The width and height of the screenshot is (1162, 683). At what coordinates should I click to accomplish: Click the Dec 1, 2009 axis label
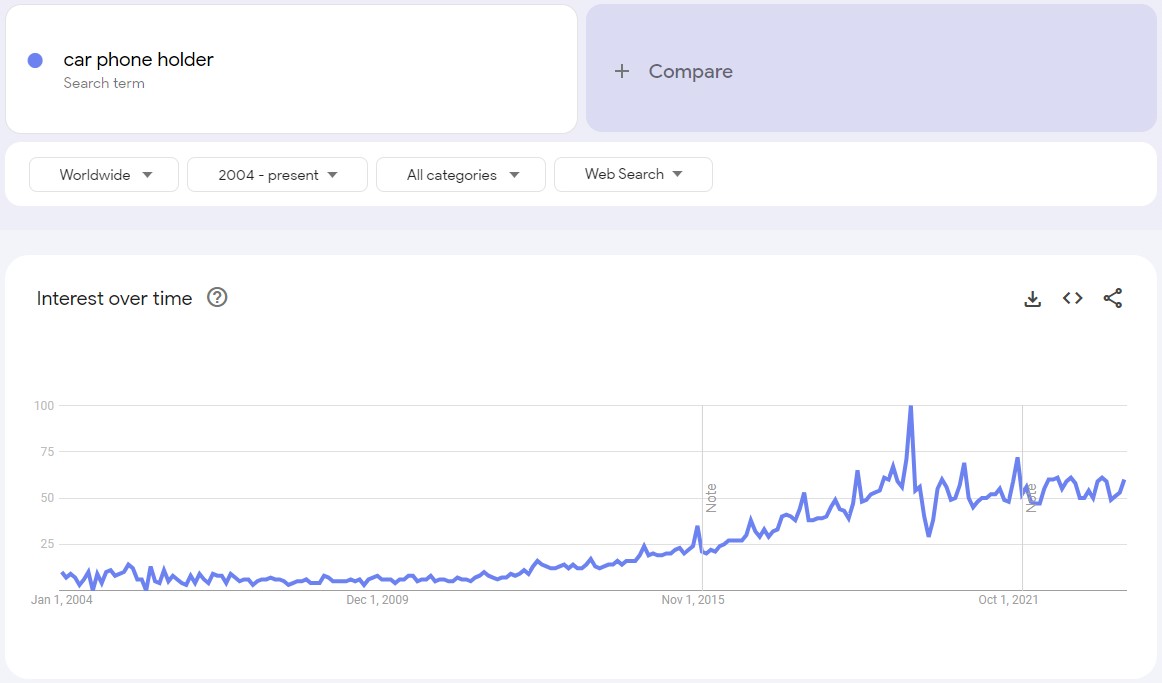point(377,600)
